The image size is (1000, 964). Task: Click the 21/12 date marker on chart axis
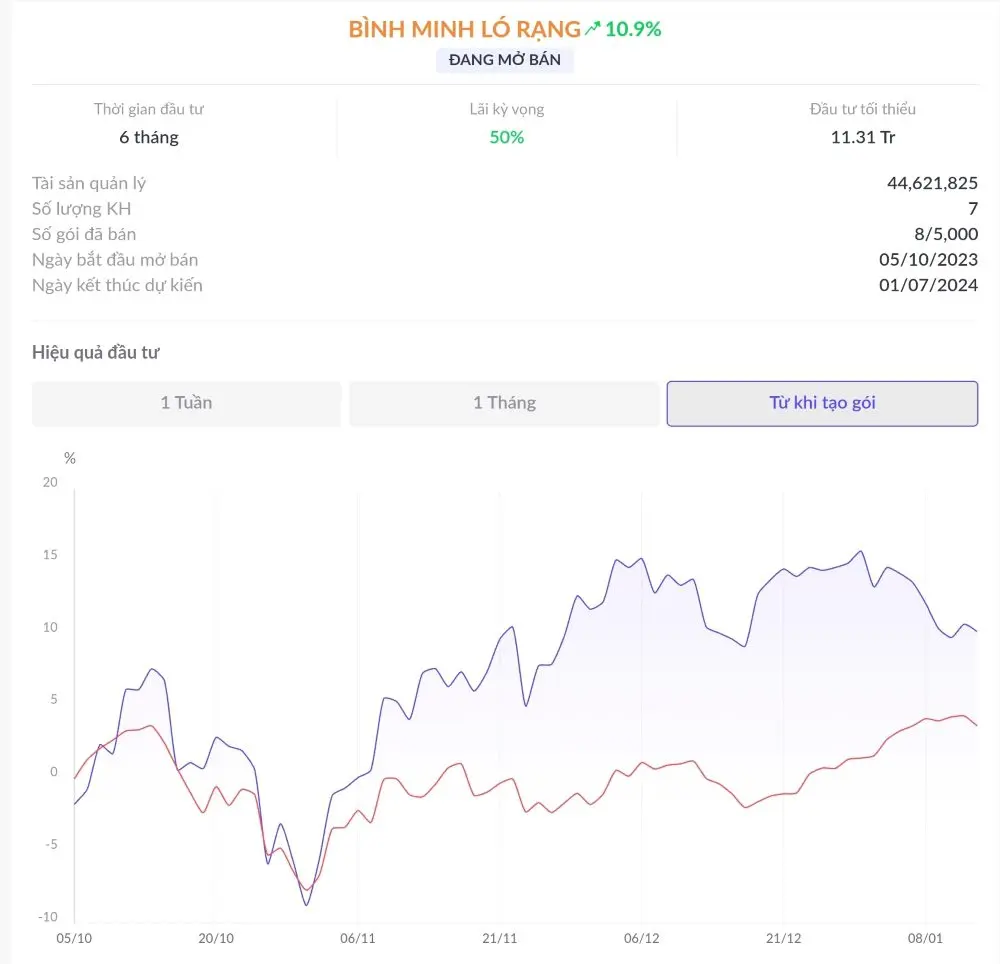coord(783,938)
